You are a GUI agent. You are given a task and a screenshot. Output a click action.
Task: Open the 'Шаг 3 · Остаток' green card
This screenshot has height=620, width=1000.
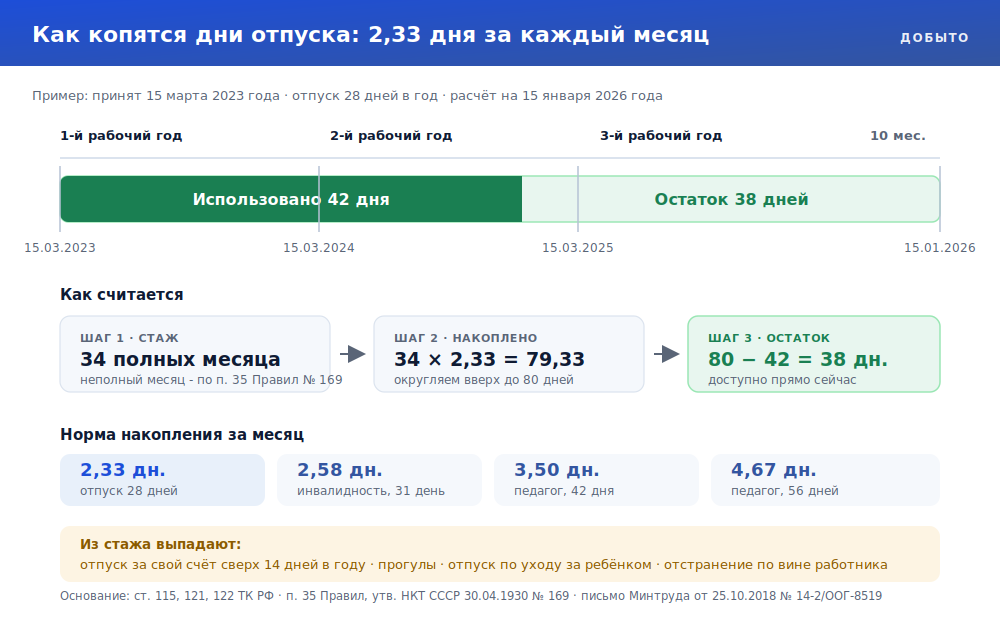coord(814,354)
